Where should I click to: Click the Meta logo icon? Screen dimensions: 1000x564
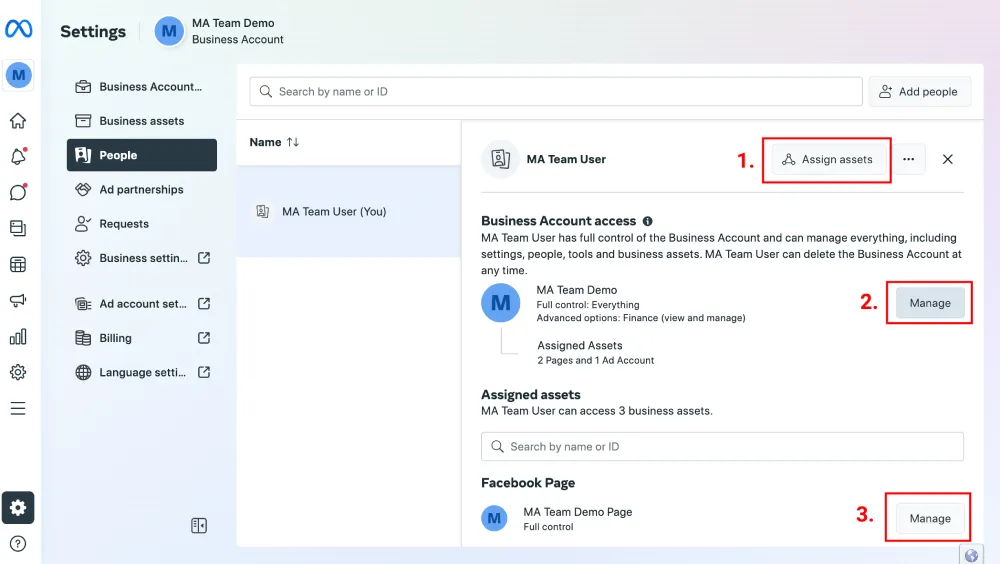coord(18,30)
